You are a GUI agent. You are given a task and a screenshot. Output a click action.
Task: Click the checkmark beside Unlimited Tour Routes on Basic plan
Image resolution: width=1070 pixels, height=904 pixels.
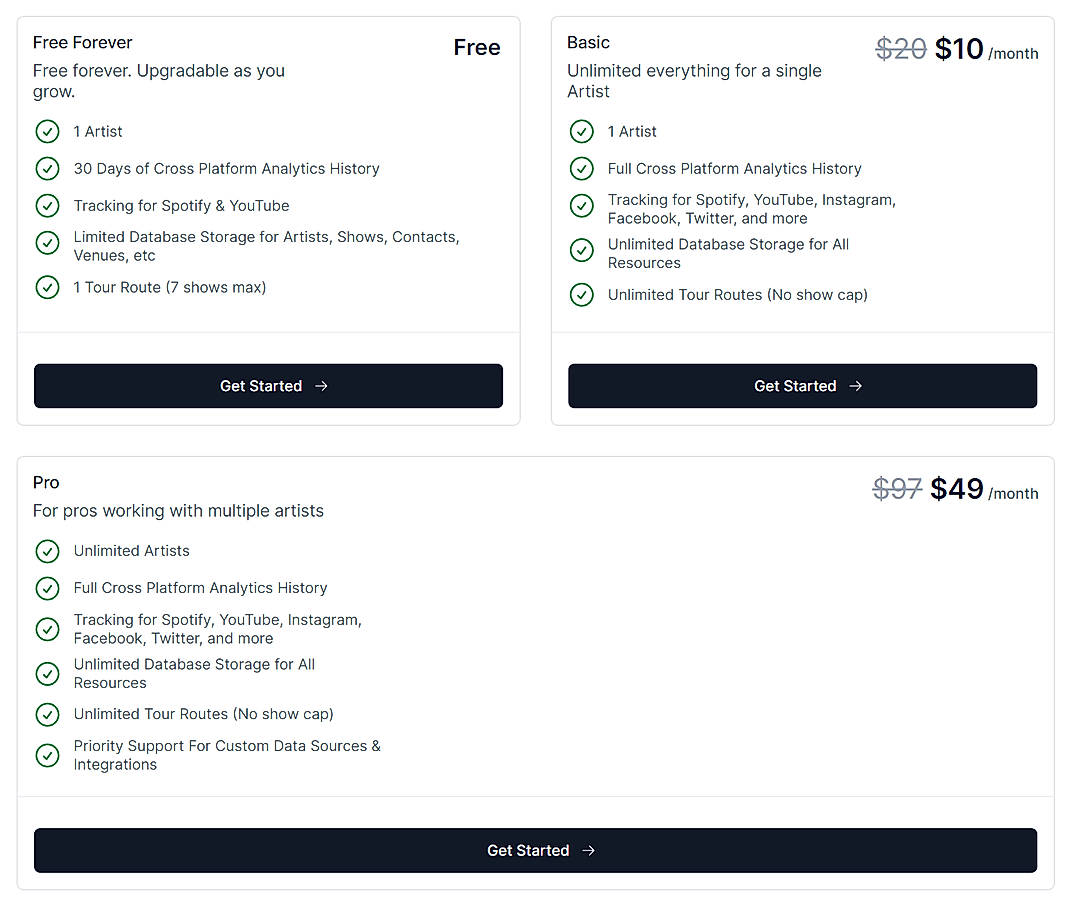(x=582, y=295)
